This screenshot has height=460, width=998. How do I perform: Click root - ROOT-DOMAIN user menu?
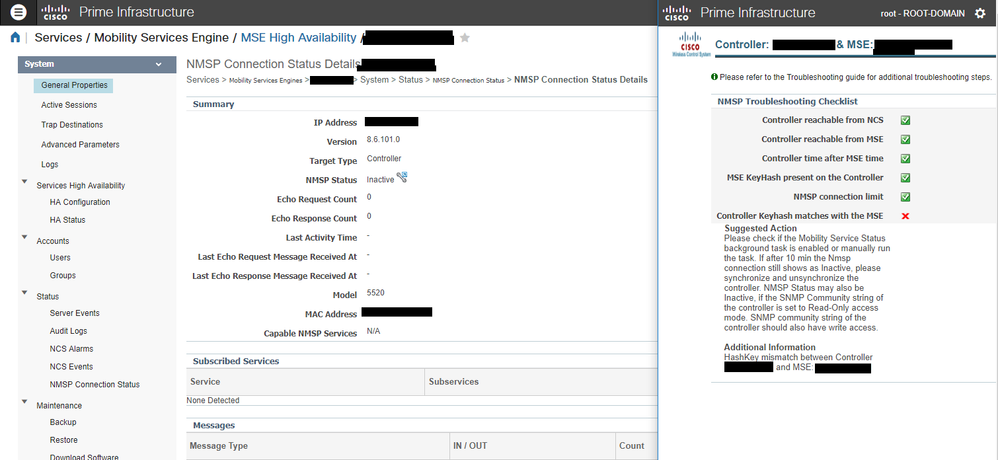click(x=923, y=13)
